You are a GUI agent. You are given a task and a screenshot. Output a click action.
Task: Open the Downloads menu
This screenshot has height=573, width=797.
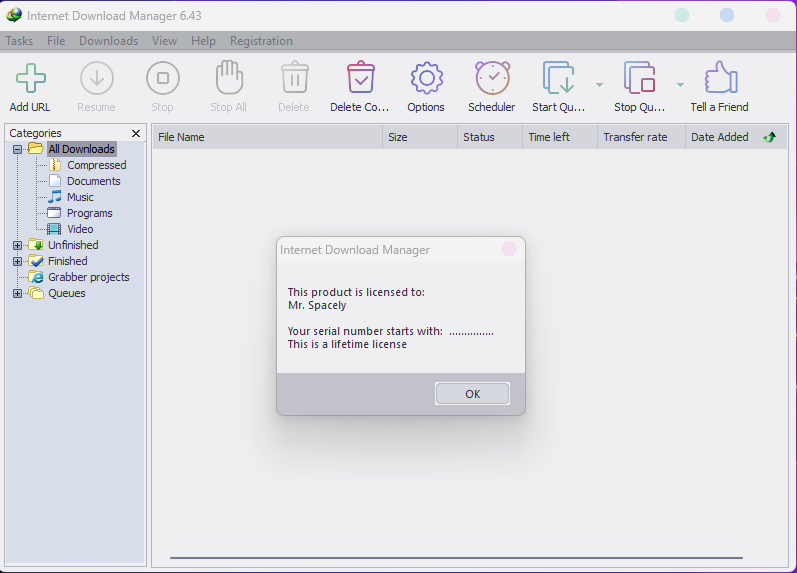tap(108, 41)
